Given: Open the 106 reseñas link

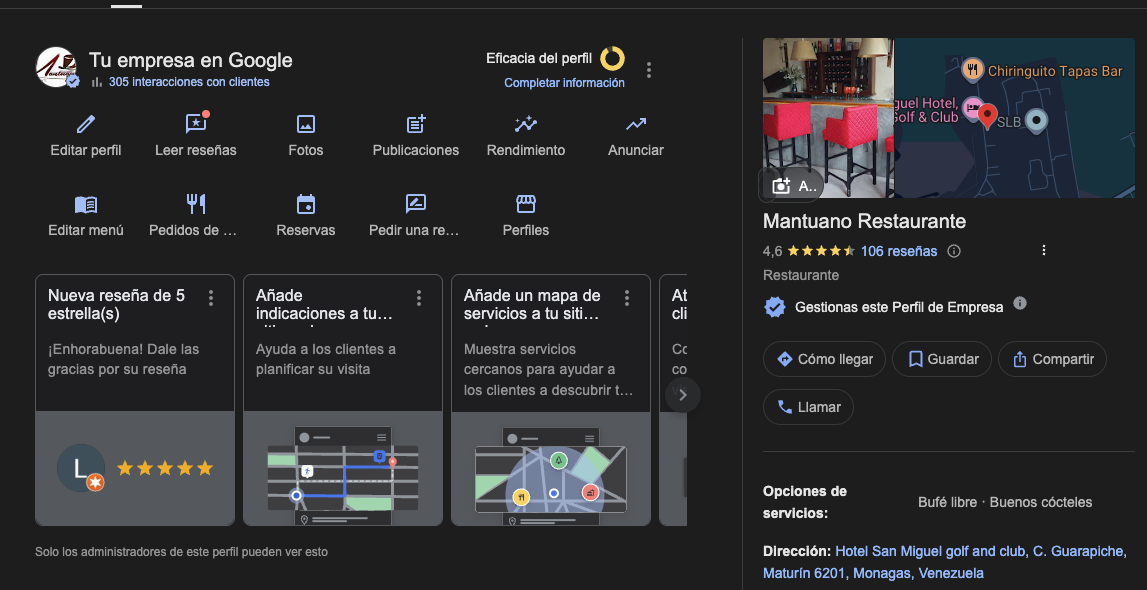Looking at the screenshot, I should 899,251.
